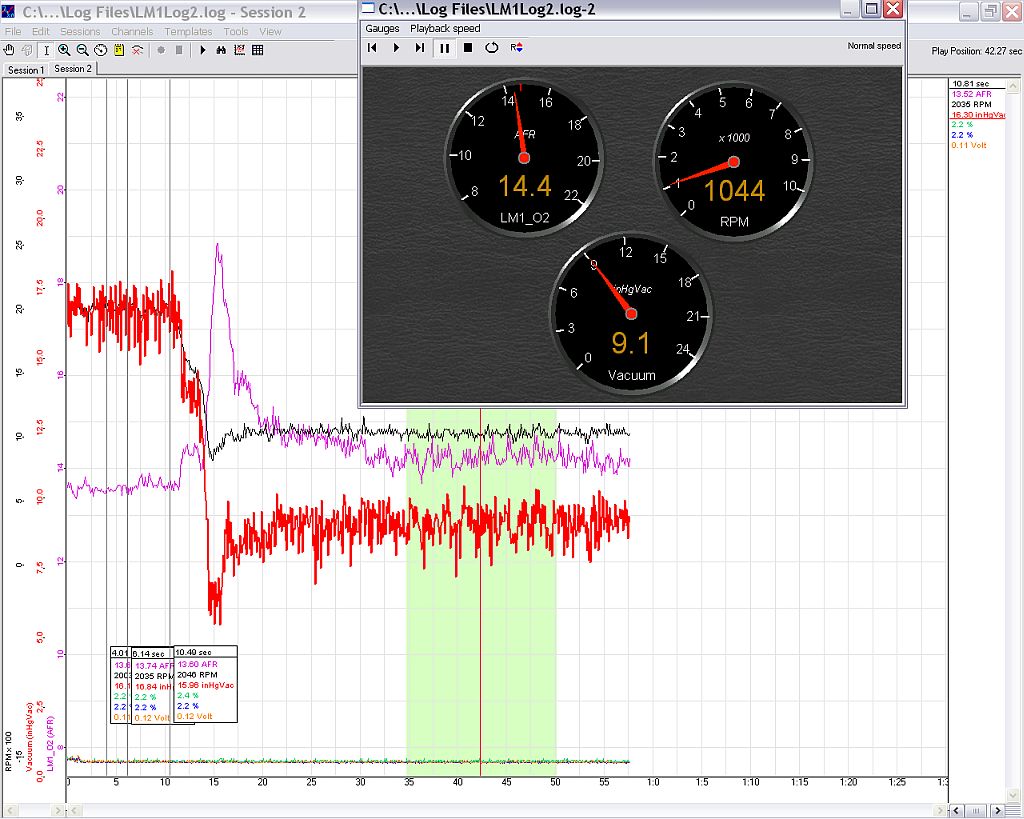The height and width of the screenshot is (819, 1024).
Task: Click the 10.49 sec cursor data box
Action: click(205, 684)
